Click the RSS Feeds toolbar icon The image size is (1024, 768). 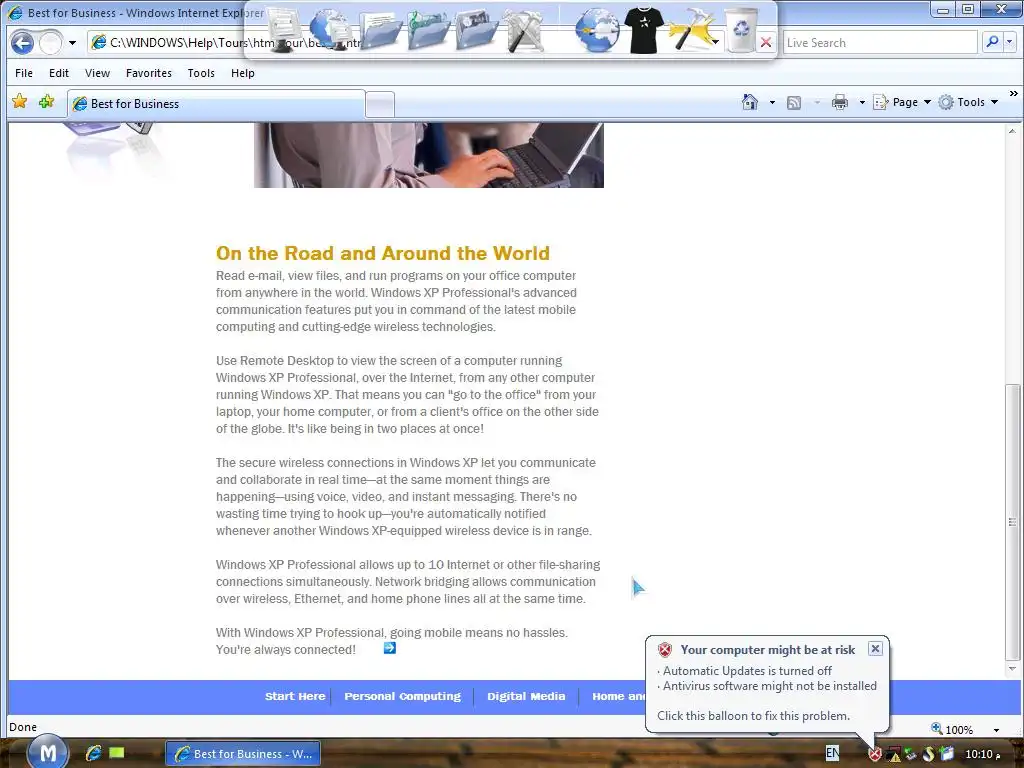coord(793,103)
